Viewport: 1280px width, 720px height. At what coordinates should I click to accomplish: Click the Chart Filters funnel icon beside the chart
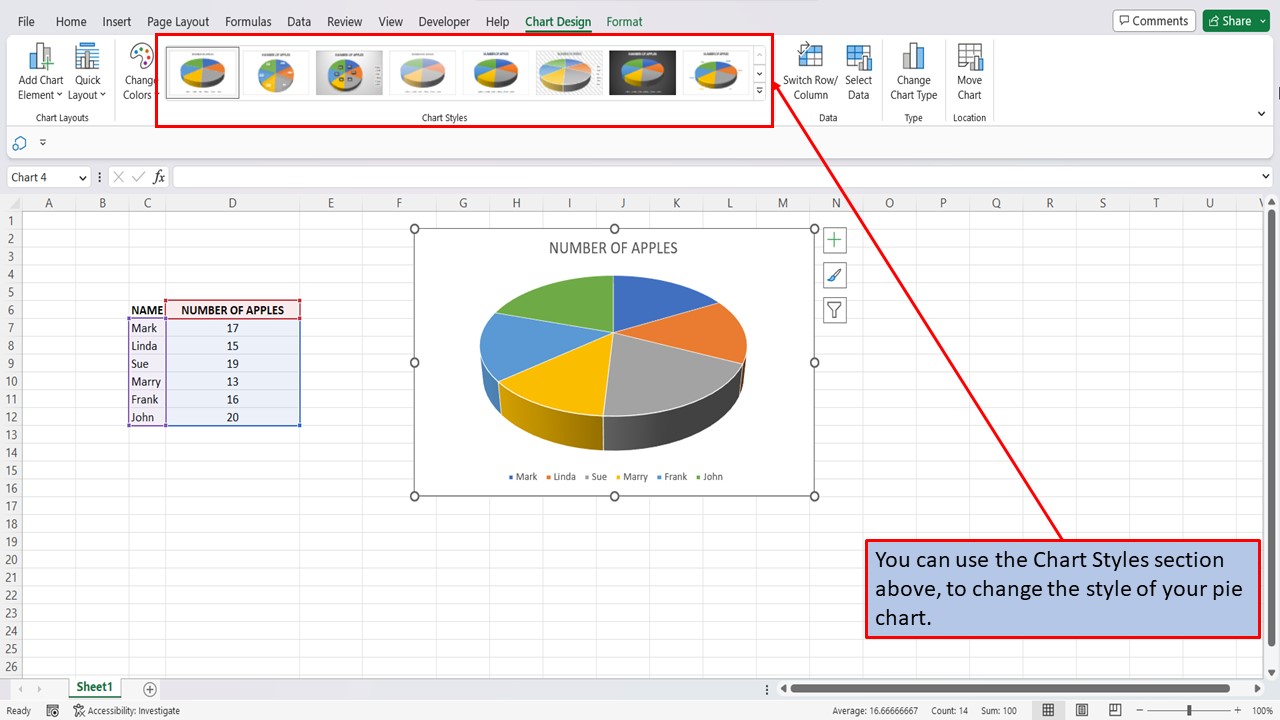pyautogui.click(x=834, y=310)
